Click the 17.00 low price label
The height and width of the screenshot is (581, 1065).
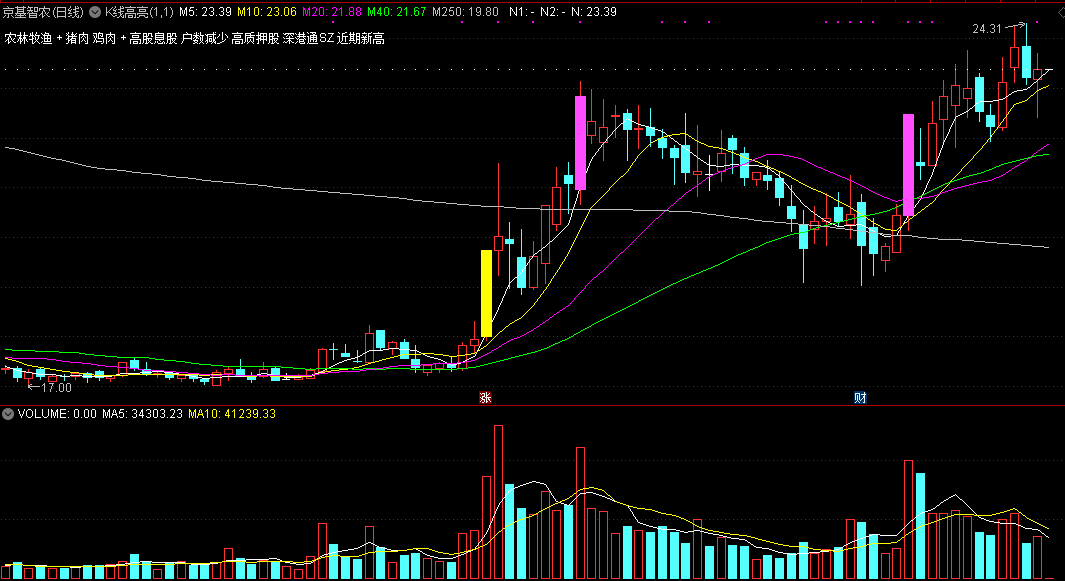coord(56,387)
